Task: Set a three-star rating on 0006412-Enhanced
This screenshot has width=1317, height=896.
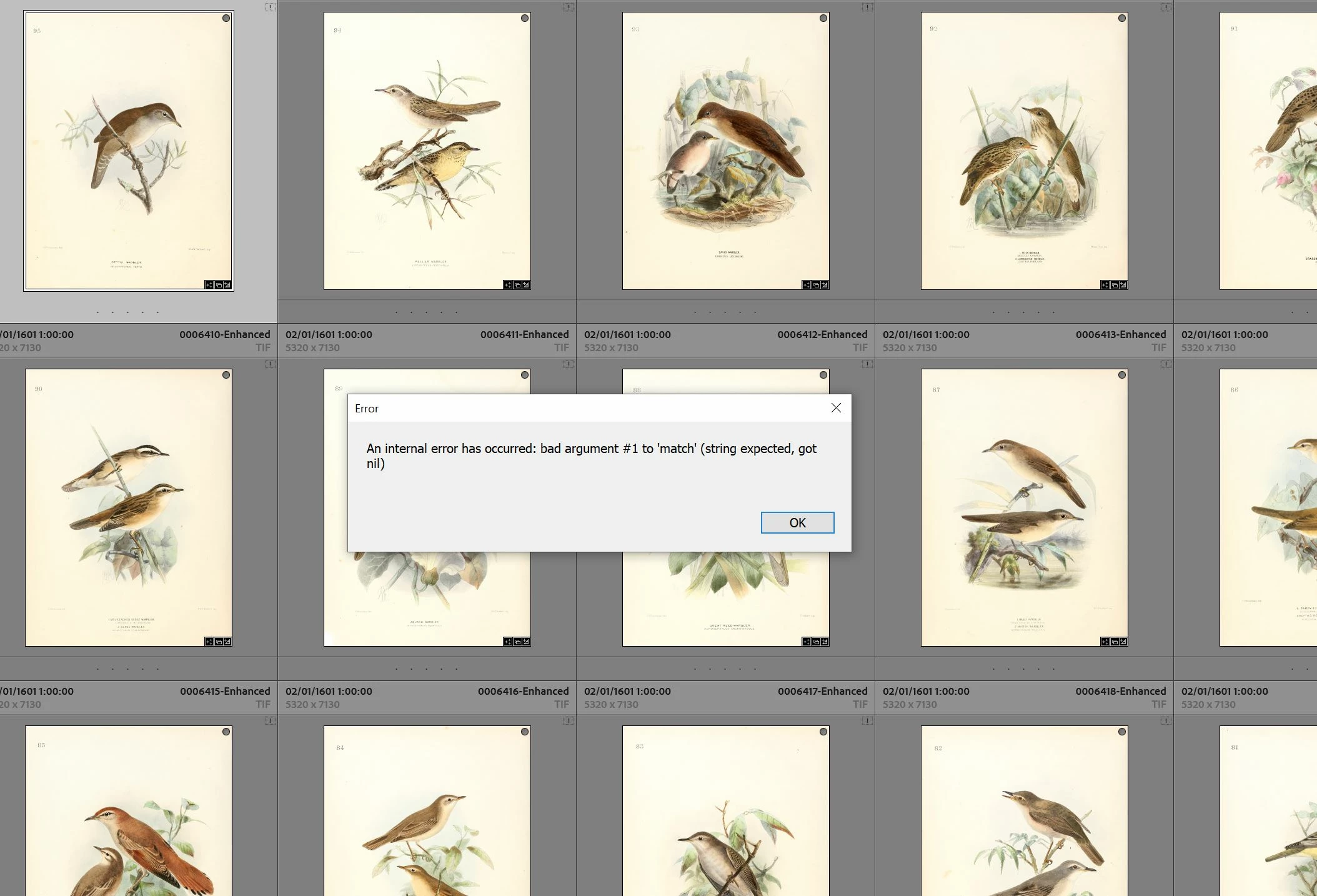Action: tap(725, 312)
